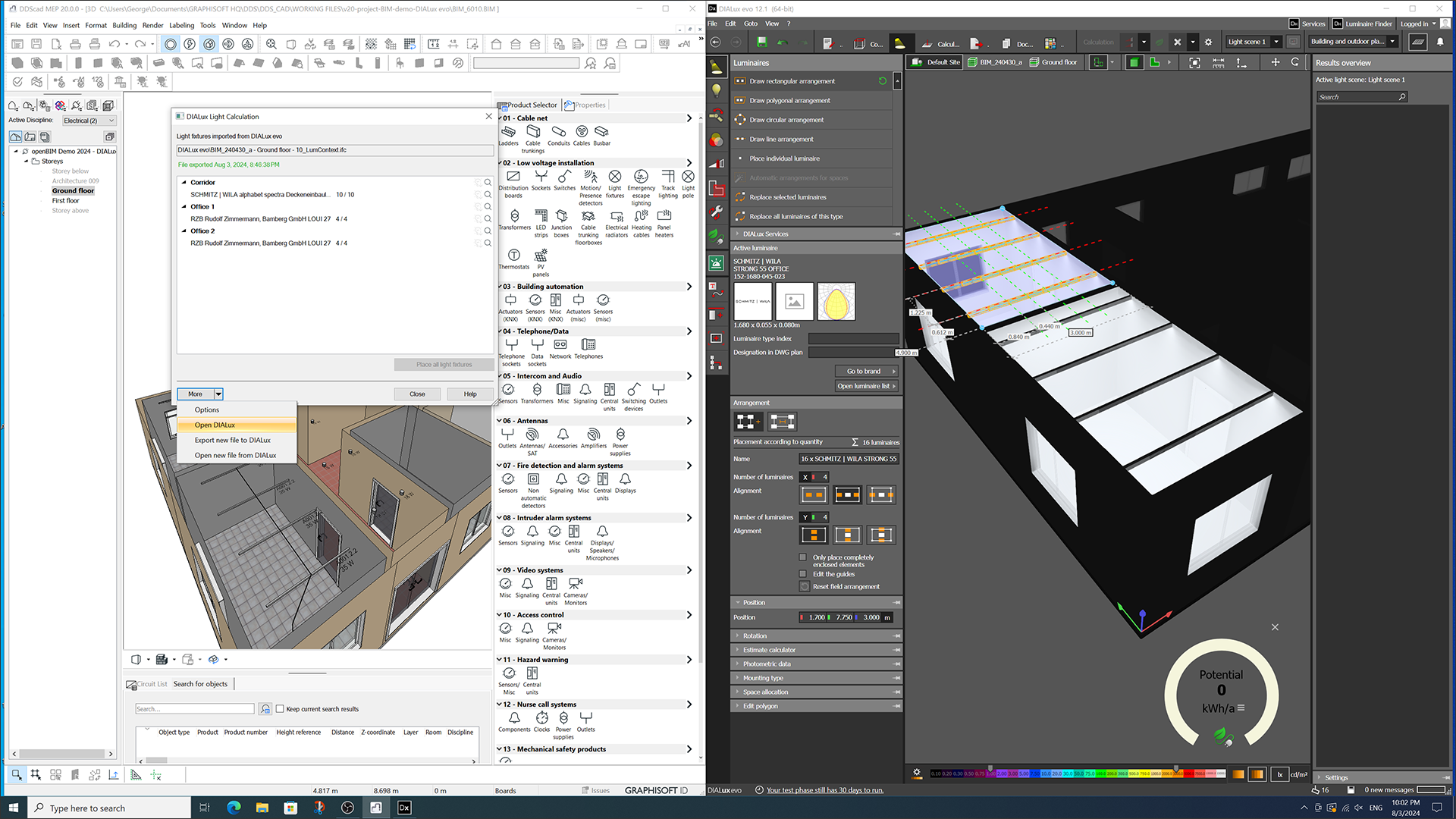Click the DIALux Results overview search field

pos(1362,97)
